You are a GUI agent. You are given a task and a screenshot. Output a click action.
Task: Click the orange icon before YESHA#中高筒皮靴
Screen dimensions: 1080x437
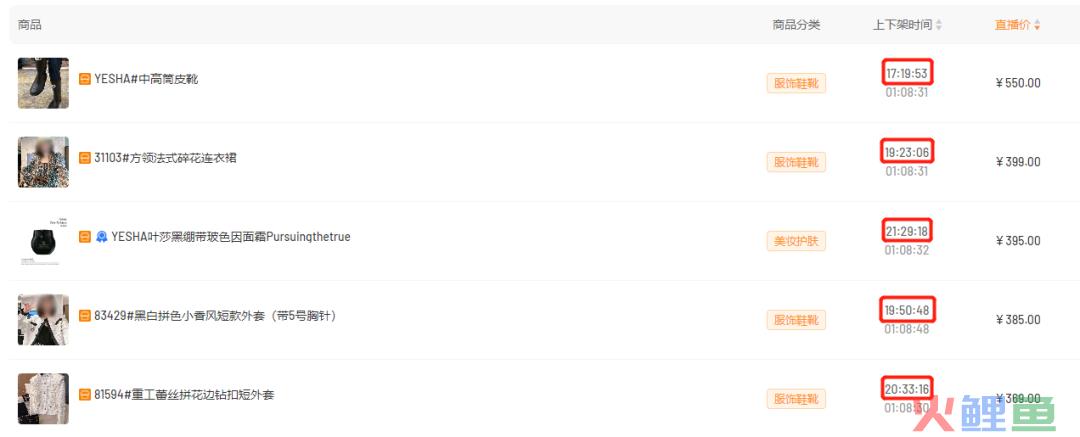[85, 79]
